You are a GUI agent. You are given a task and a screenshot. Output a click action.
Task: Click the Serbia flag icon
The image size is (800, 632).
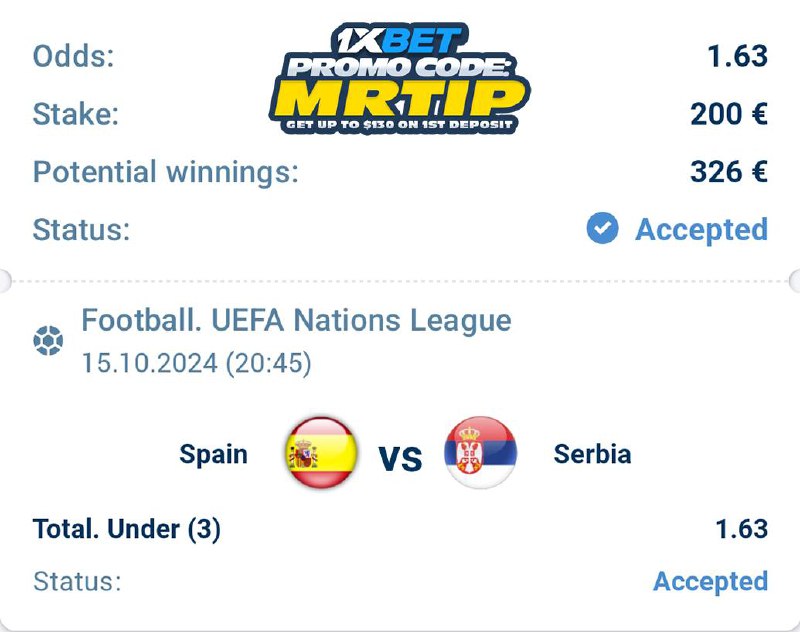tap(480, 453)
